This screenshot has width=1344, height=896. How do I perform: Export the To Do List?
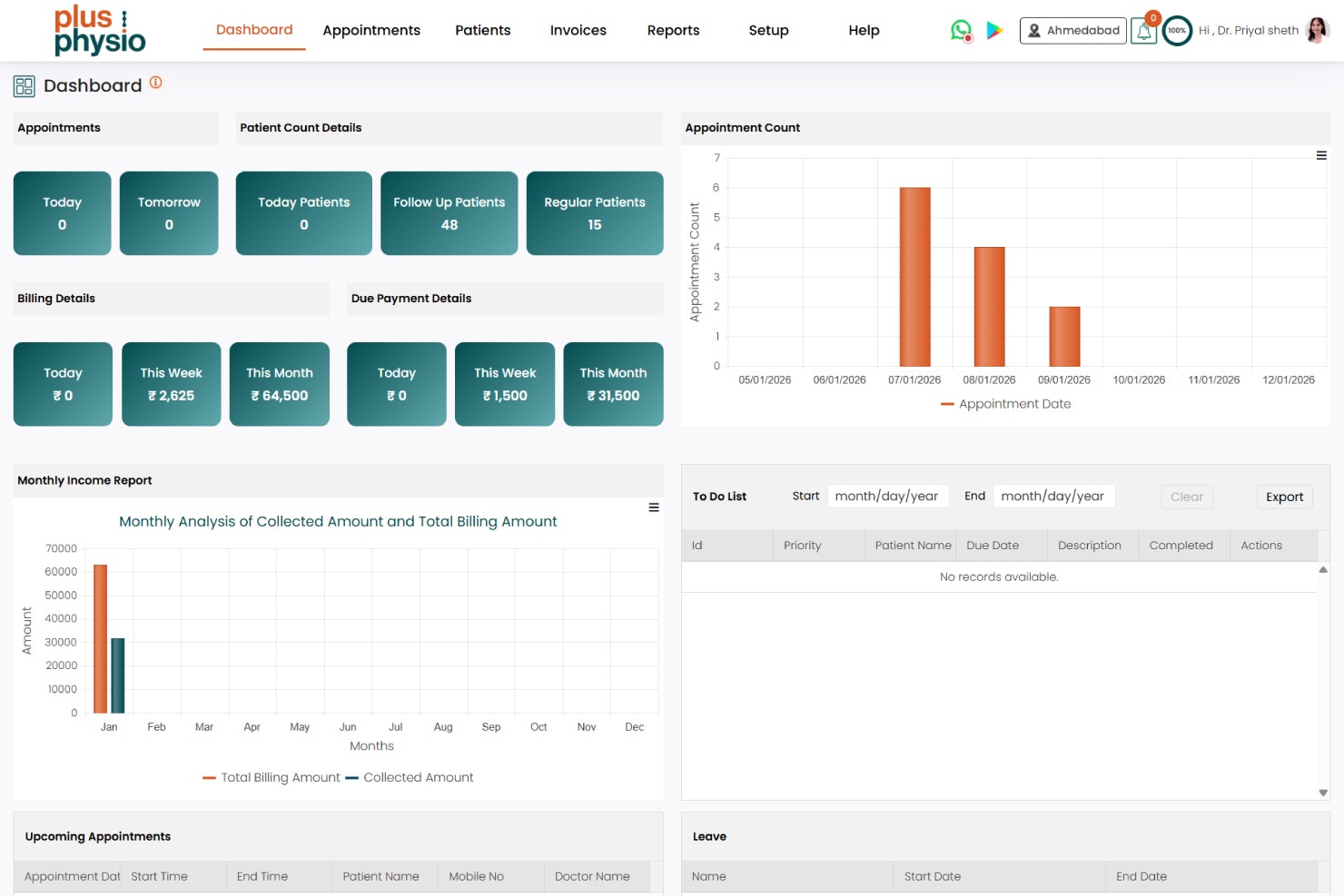(x=1284, y=497)
